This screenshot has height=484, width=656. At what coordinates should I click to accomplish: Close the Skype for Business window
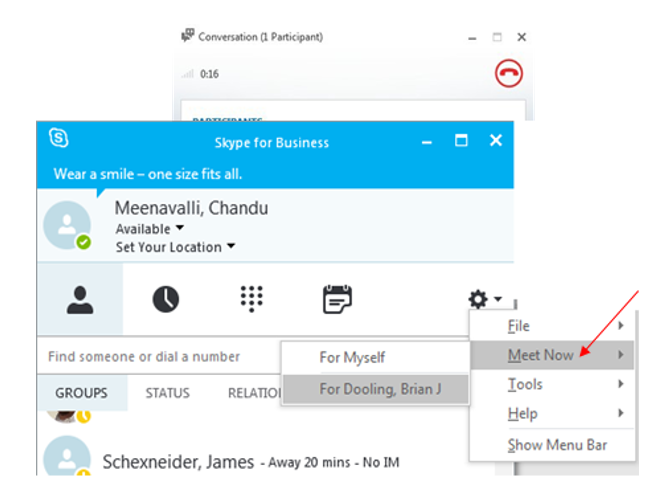pyautogui.click(x=496, y=140)
